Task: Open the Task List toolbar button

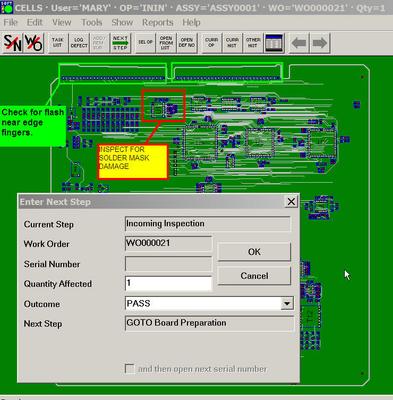Action: [x=58, y=43]
